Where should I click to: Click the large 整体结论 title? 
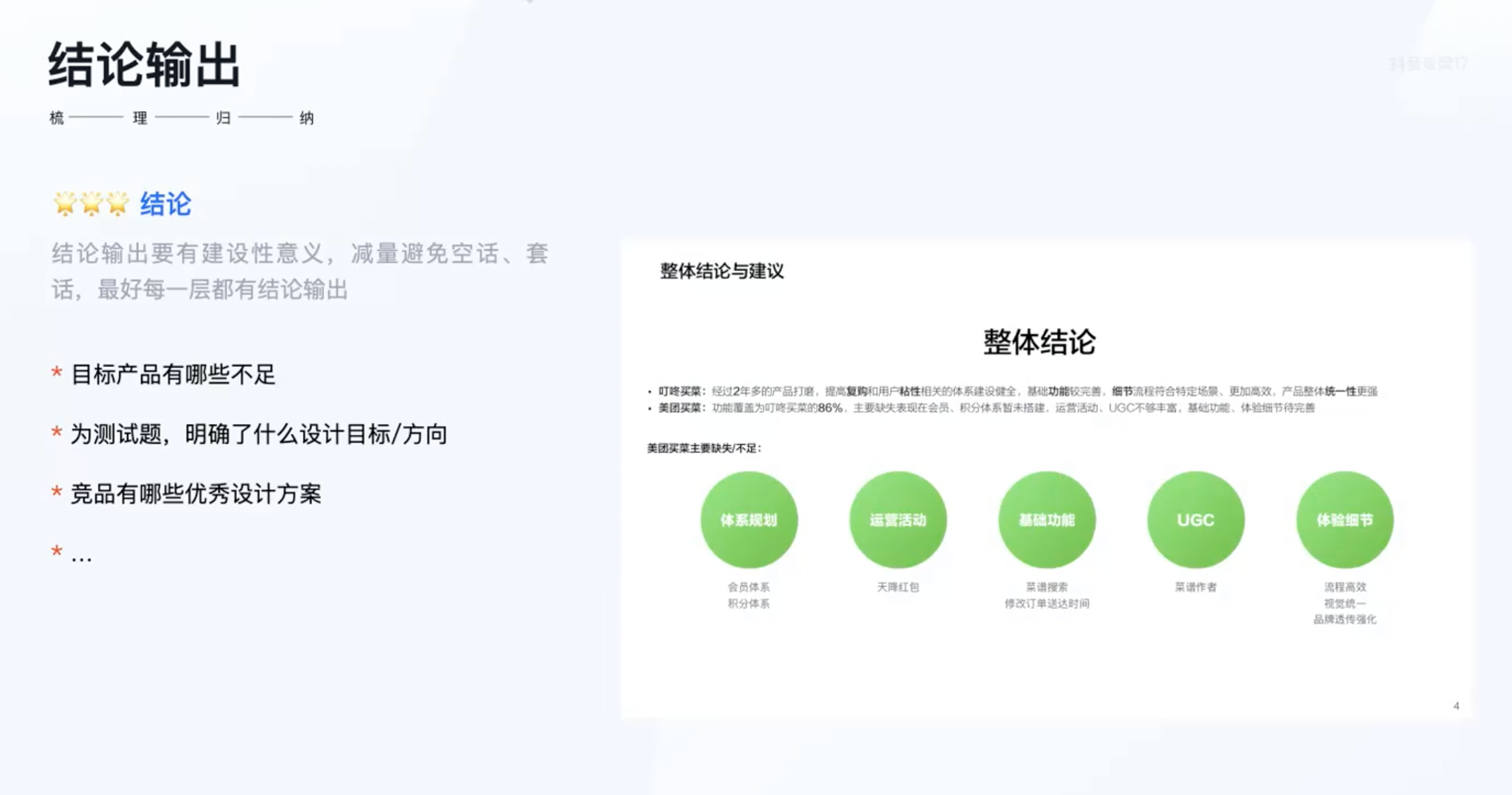tap(1039, 342)
